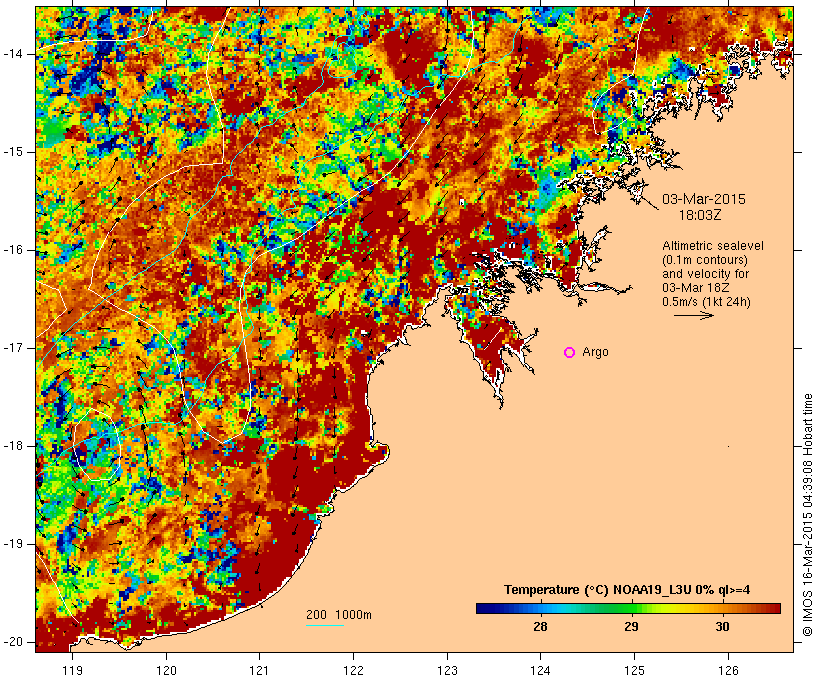The height and width of the screenshot is (680, 820).
Task: Click the 18:03Z time label
Action: [700, 215]
